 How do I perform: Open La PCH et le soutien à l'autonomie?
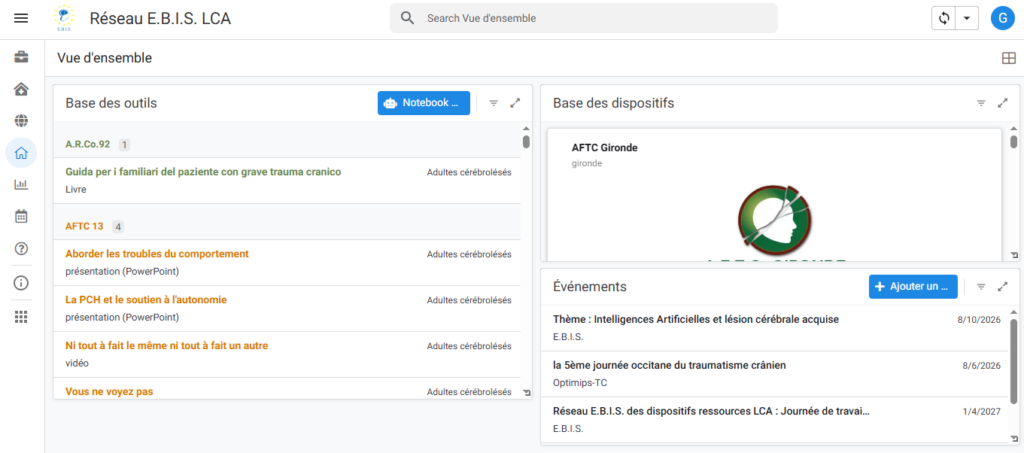tap(287, 308)
